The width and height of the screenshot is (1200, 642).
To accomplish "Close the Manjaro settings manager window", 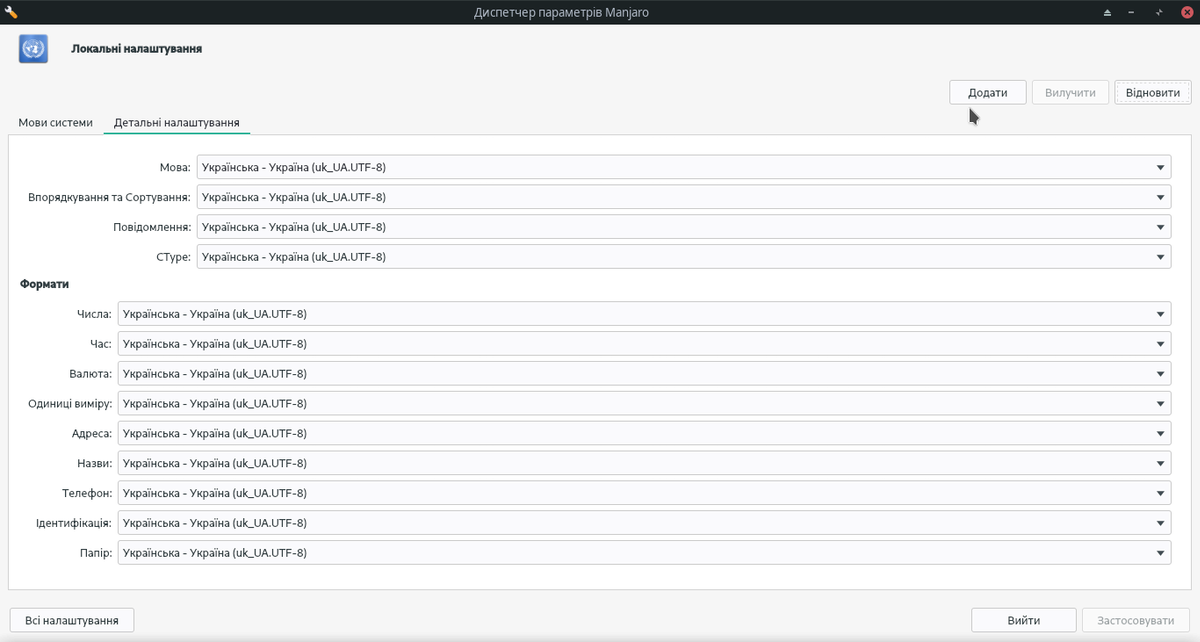I will click(1187, 12).
